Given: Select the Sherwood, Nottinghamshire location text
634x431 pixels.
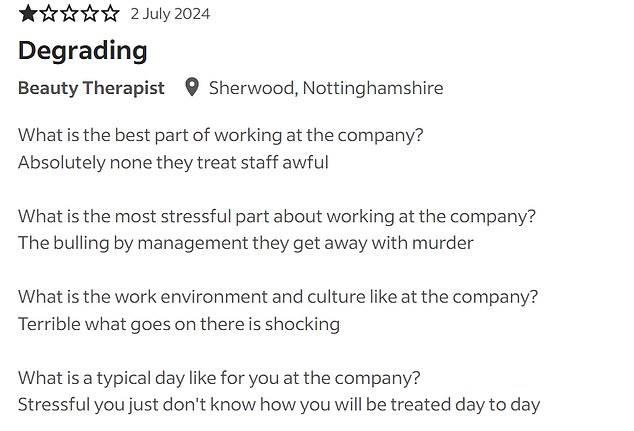Looking at the screenshot, I should coord(325,88).
